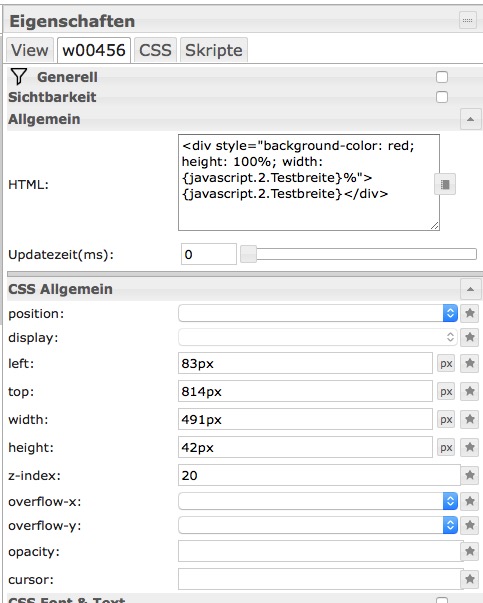Viewport: 483px width, 603px height.
Task: Click the filter funnel icon beside Generell
Action: click(x=18, y=77)
